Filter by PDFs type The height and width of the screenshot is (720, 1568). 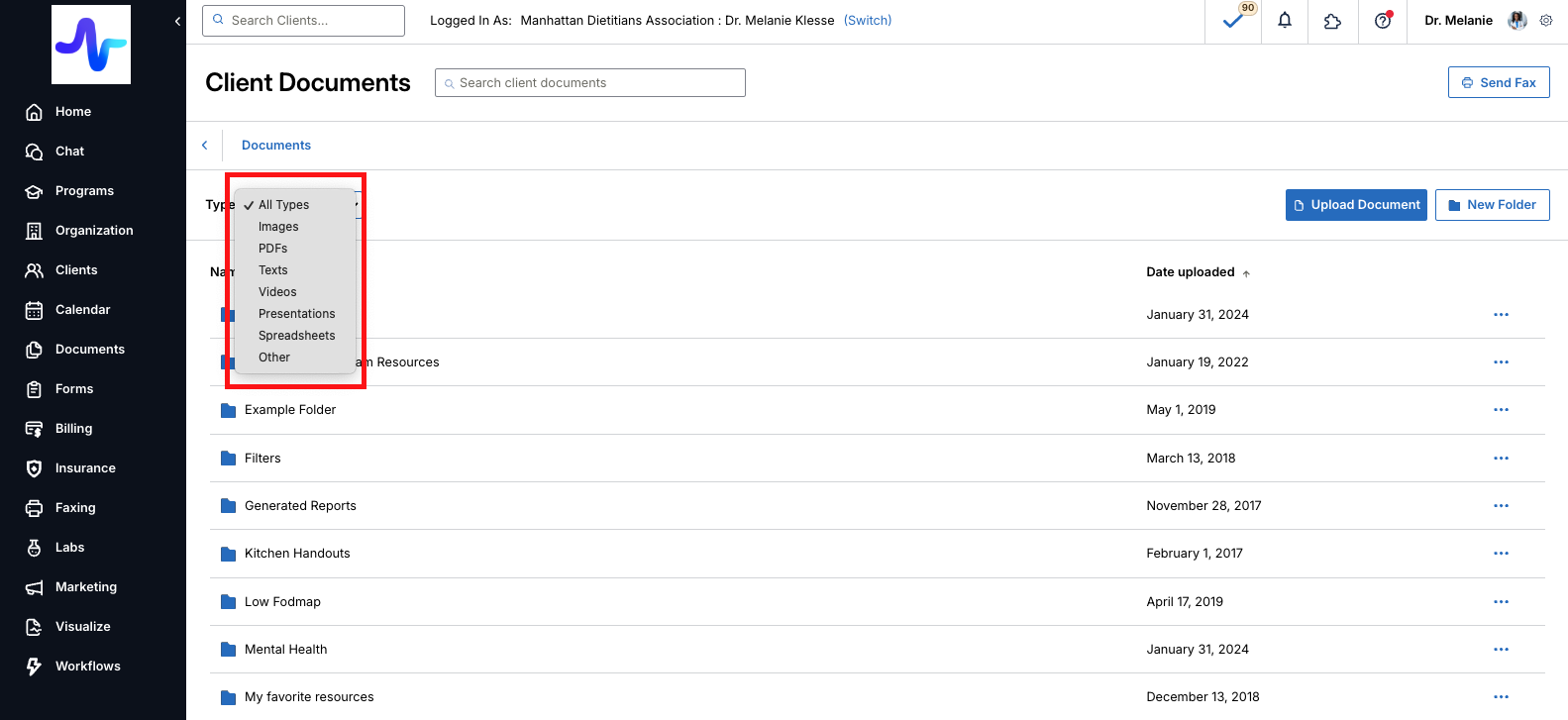pos(295,249)
